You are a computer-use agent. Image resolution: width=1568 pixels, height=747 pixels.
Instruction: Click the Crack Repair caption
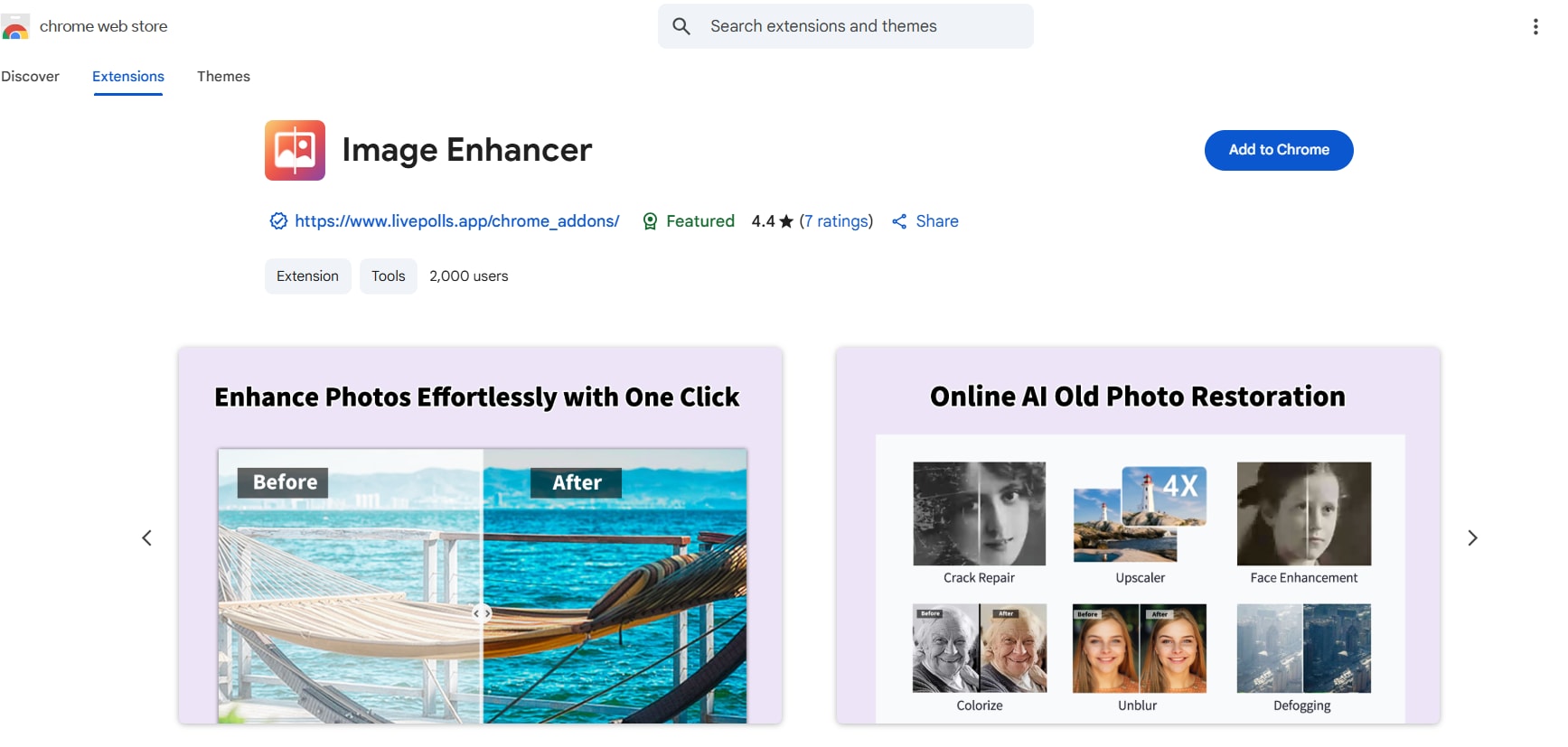point(979,578)
